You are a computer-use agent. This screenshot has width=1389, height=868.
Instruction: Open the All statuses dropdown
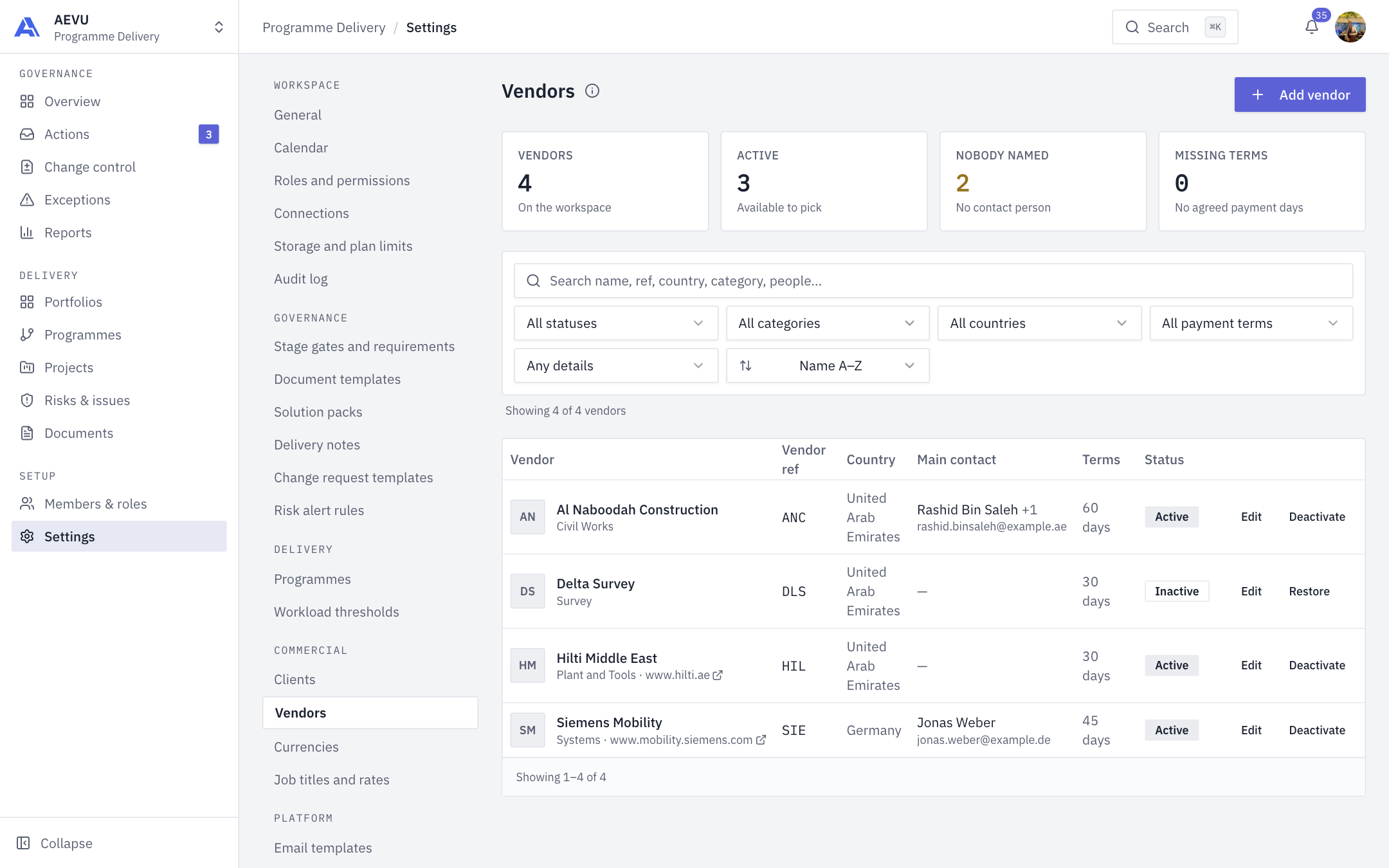[616, 323]
